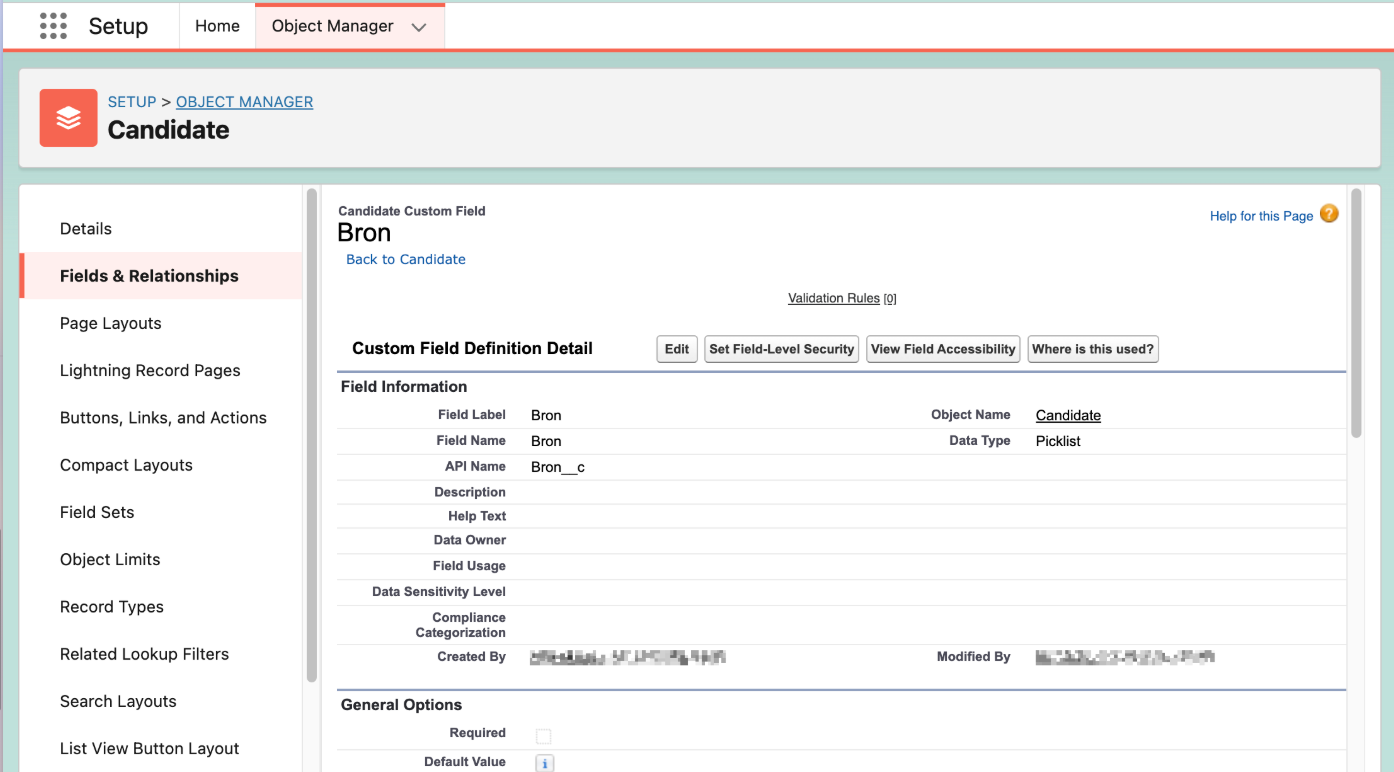This screenshot has height=772, width=1394.
Task: Click the Bron__c API name value
Action: pos(558,467)
